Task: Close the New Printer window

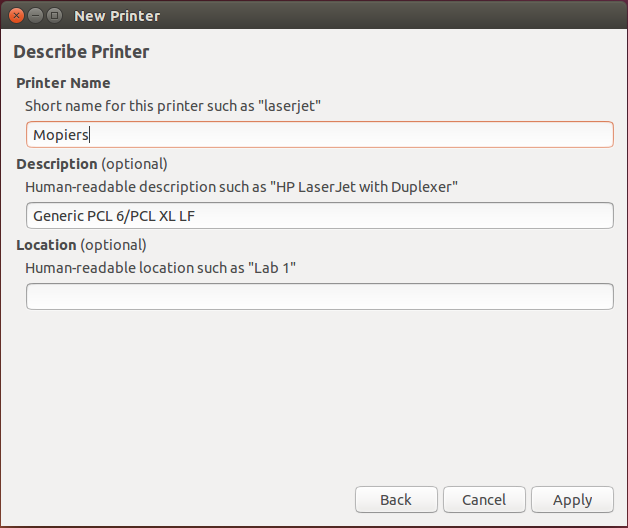Action: (x=16, y=16)
